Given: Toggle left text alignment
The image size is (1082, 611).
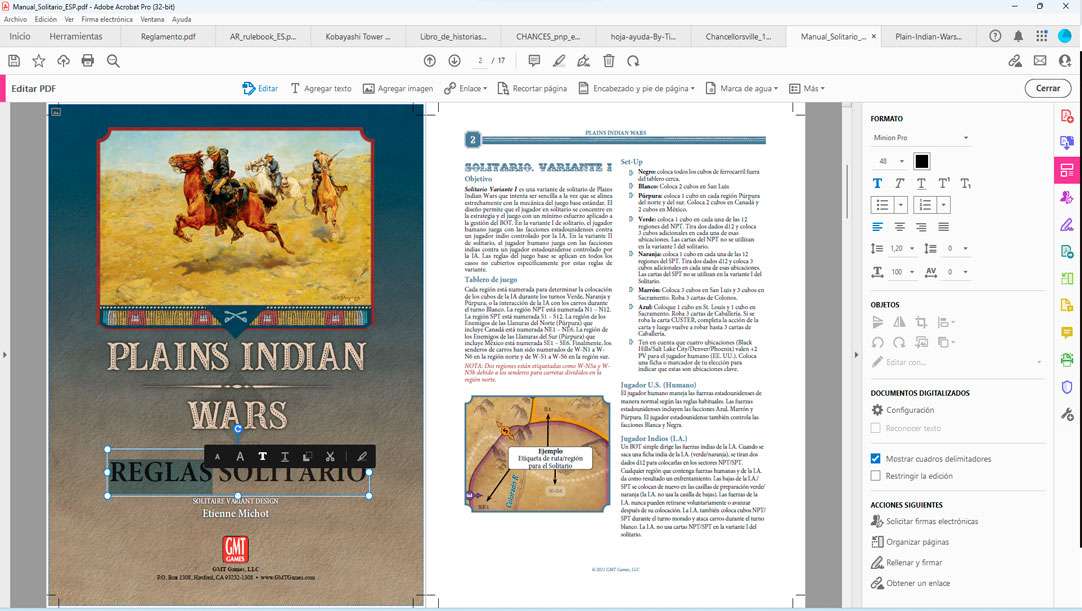Looking at the screenshot, I should point(877,226).
